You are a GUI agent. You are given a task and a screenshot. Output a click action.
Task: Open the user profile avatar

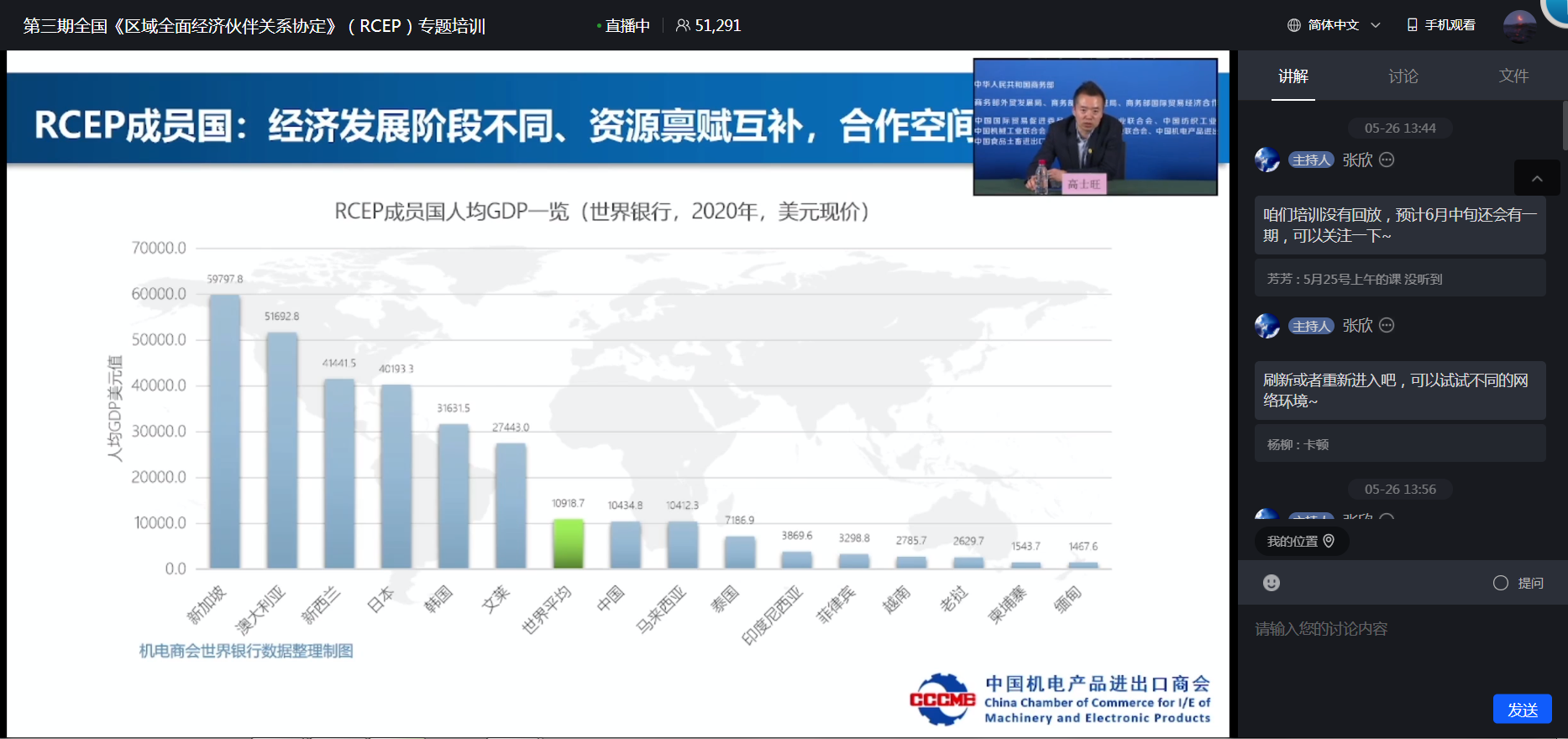point(1518,25)
